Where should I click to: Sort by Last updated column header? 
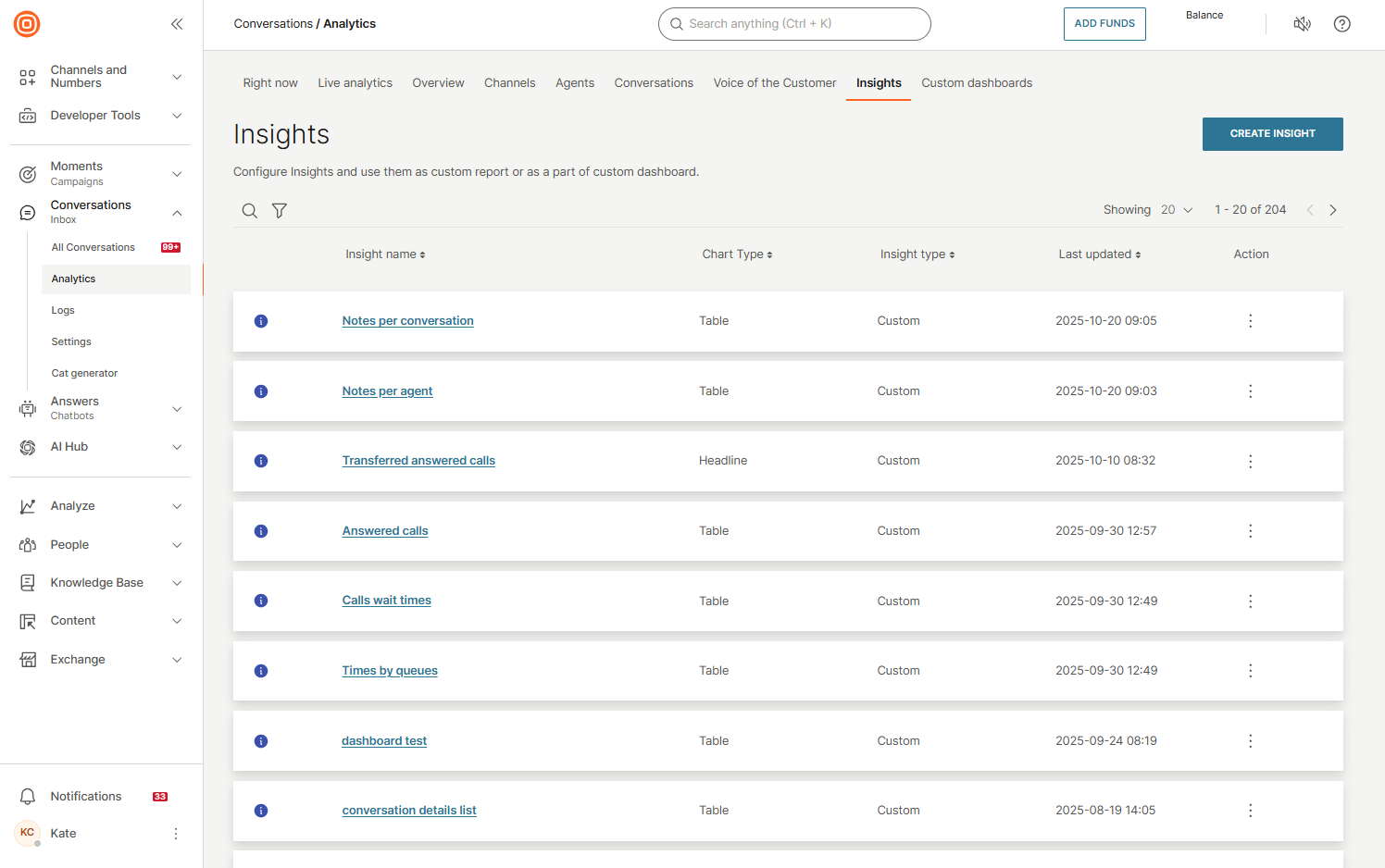pos(1099,254)
